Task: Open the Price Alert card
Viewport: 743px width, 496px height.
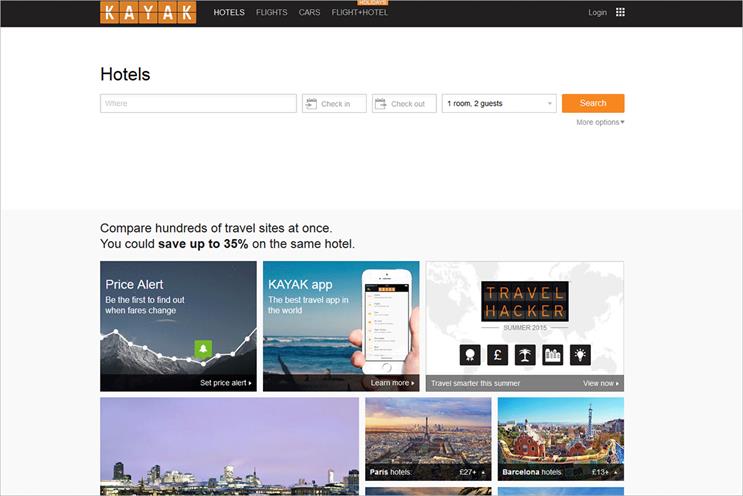Action: pos(178,326)
